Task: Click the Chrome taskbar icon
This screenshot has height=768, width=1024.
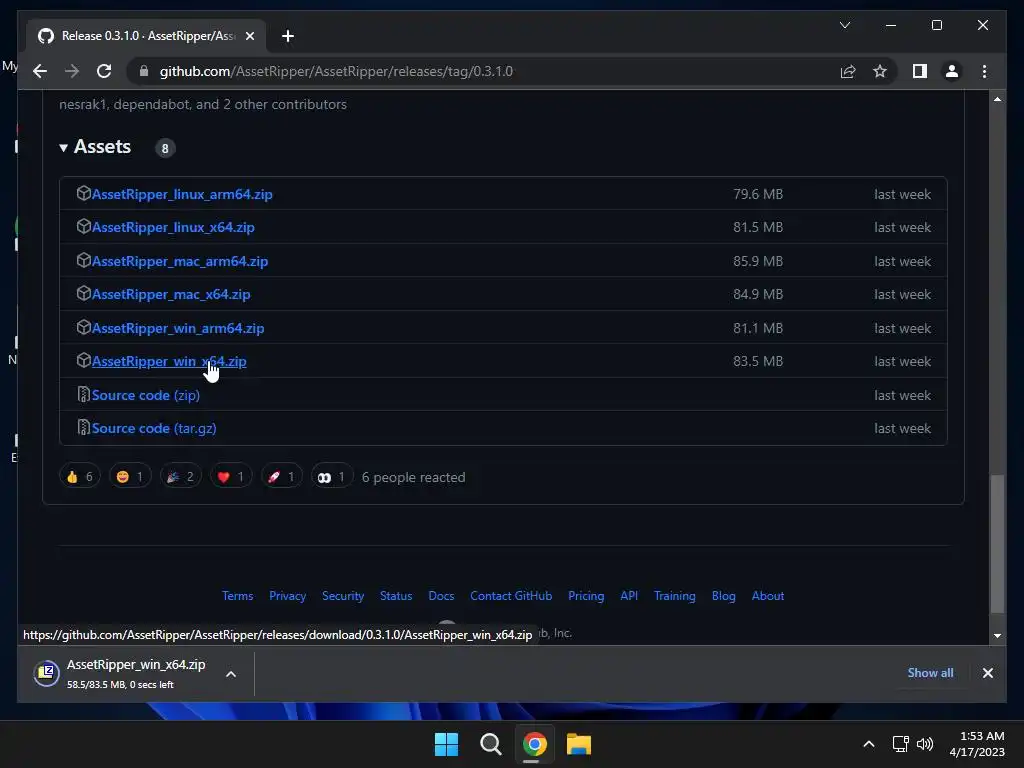Action: [534, 744]
